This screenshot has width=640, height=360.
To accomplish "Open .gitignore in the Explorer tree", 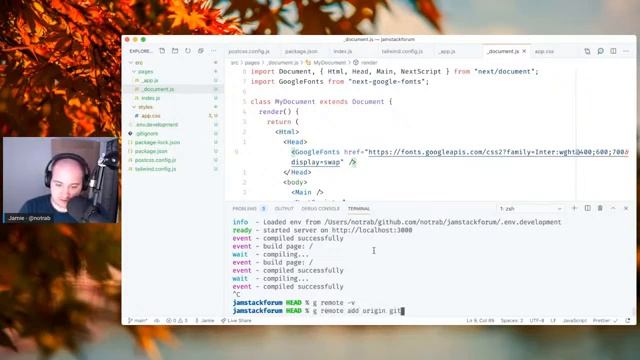I will (x=147, y=133).
